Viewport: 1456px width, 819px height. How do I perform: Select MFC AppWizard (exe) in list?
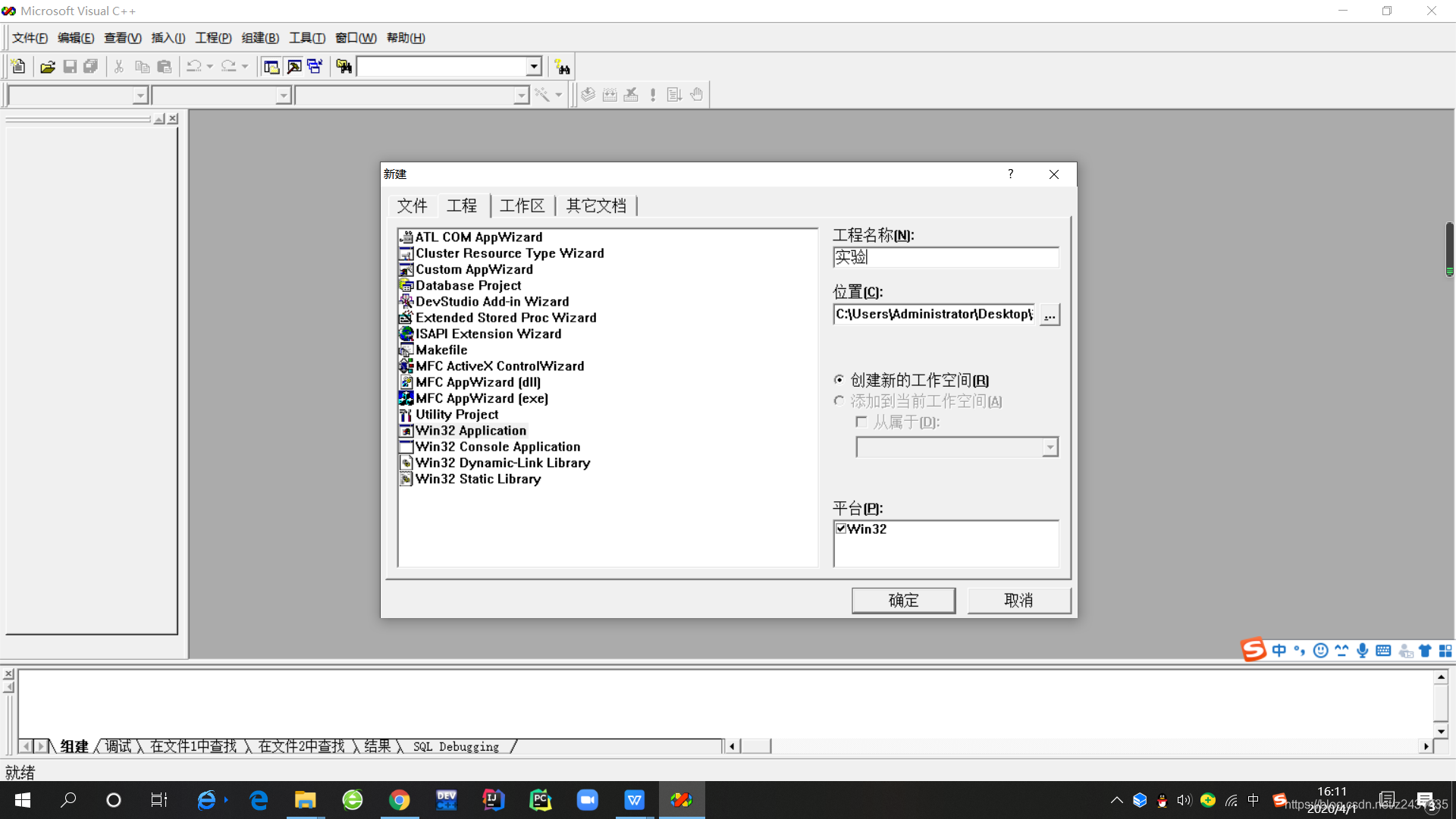coord(482,398)
